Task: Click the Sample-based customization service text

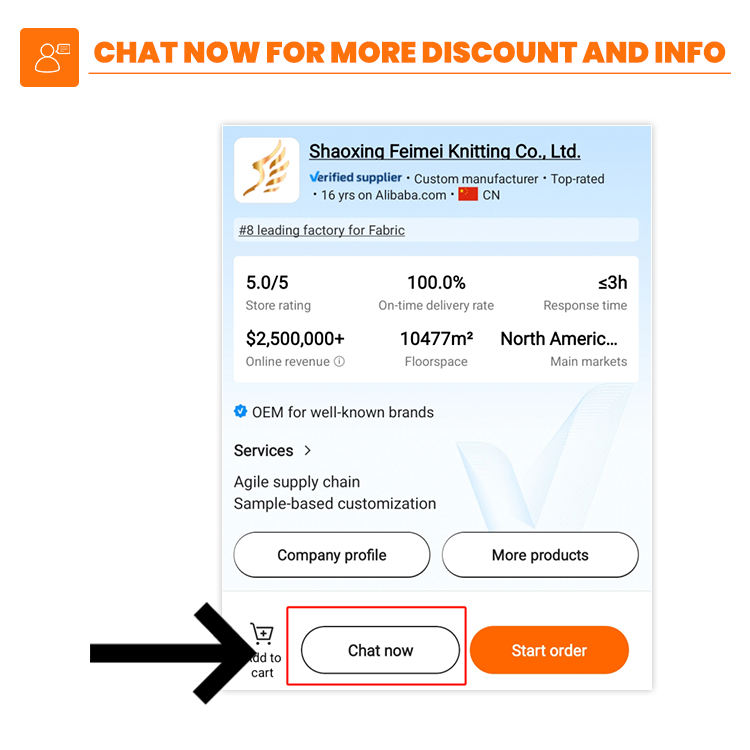Action: tap(335, 503)
